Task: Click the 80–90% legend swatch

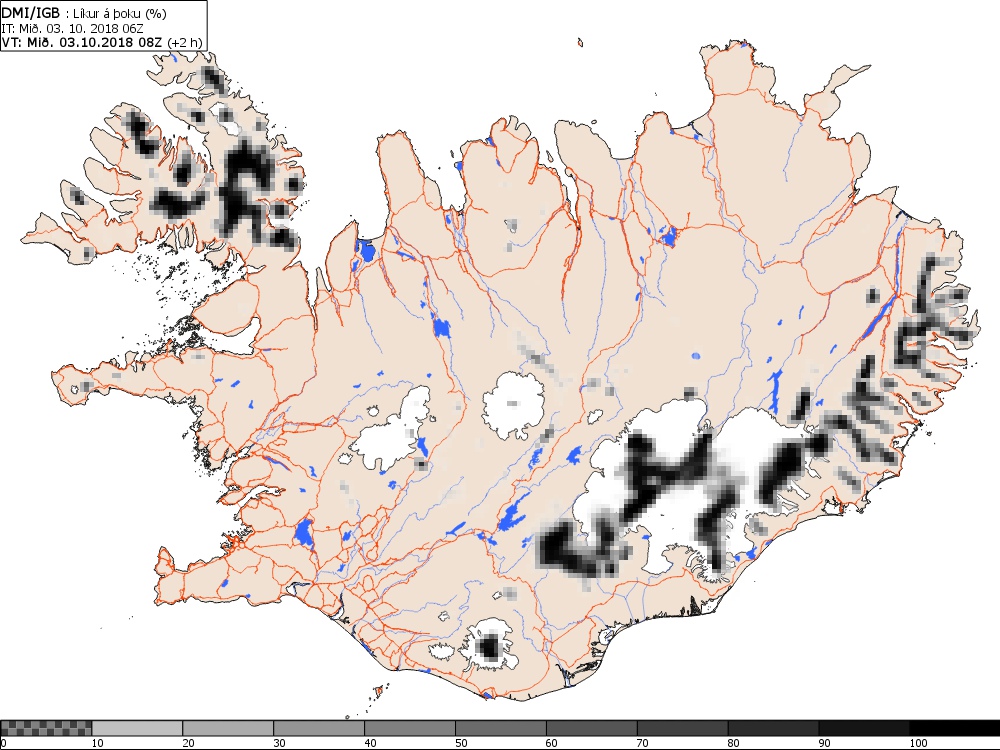Action: point(773,728)
